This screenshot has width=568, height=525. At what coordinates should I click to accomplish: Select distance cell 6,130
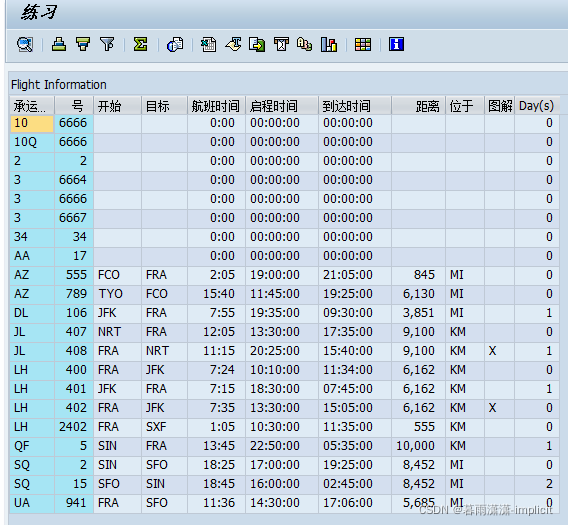tap(419, 294)
